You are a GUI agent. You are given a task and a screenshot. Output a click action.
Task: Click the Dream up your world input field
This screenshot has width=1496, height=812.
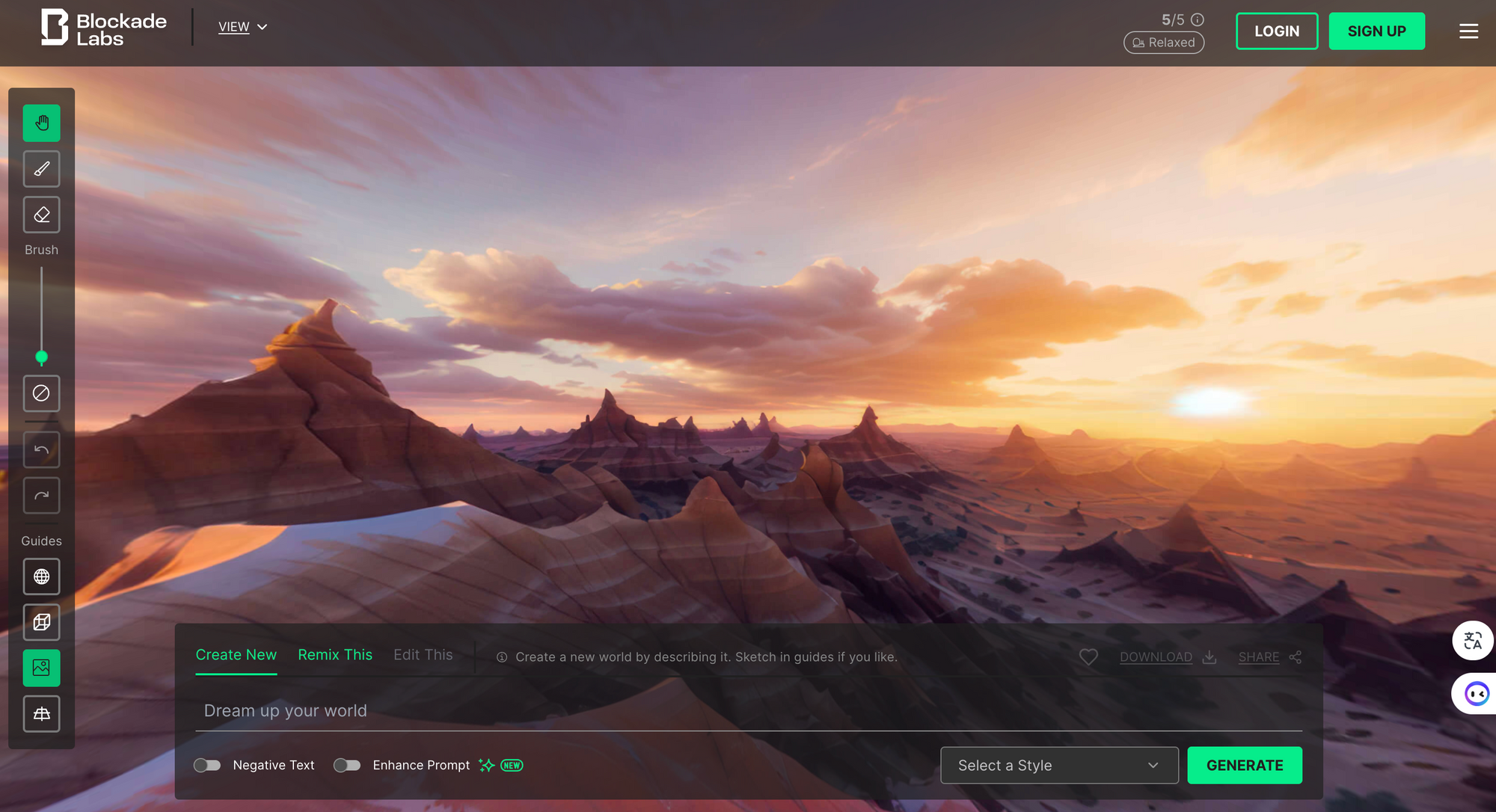point(749,710)
